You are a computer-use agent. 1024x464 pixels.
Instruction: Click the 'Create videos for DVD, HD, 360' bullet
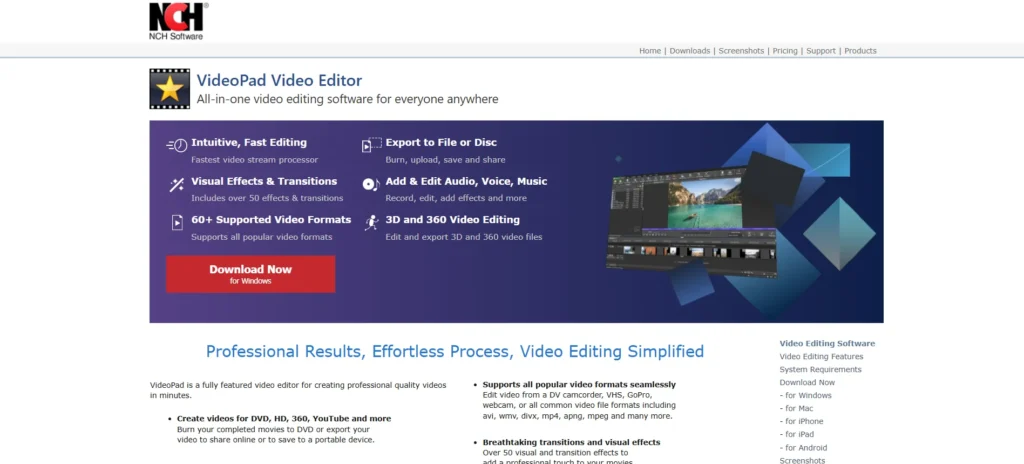[x=284, y=418]
